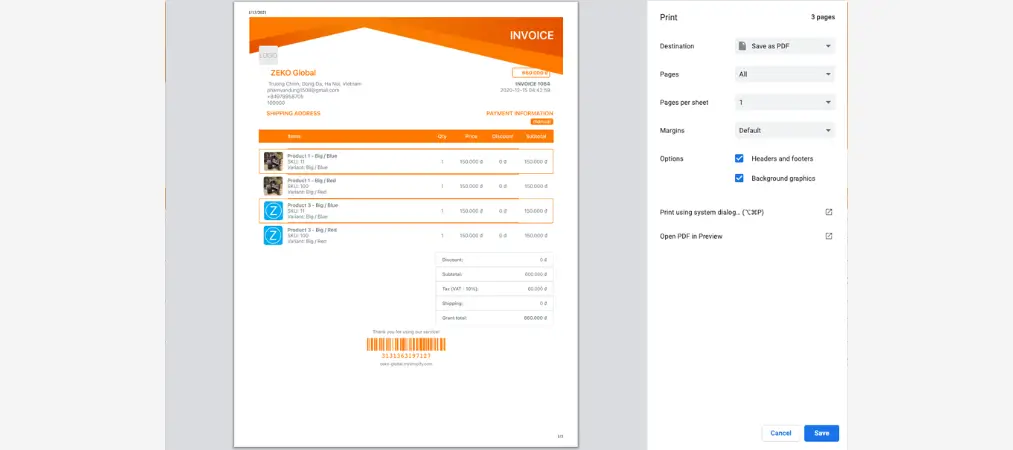
Task: Choose Open PDF in Preview
Action: click(x=691, y=236)
